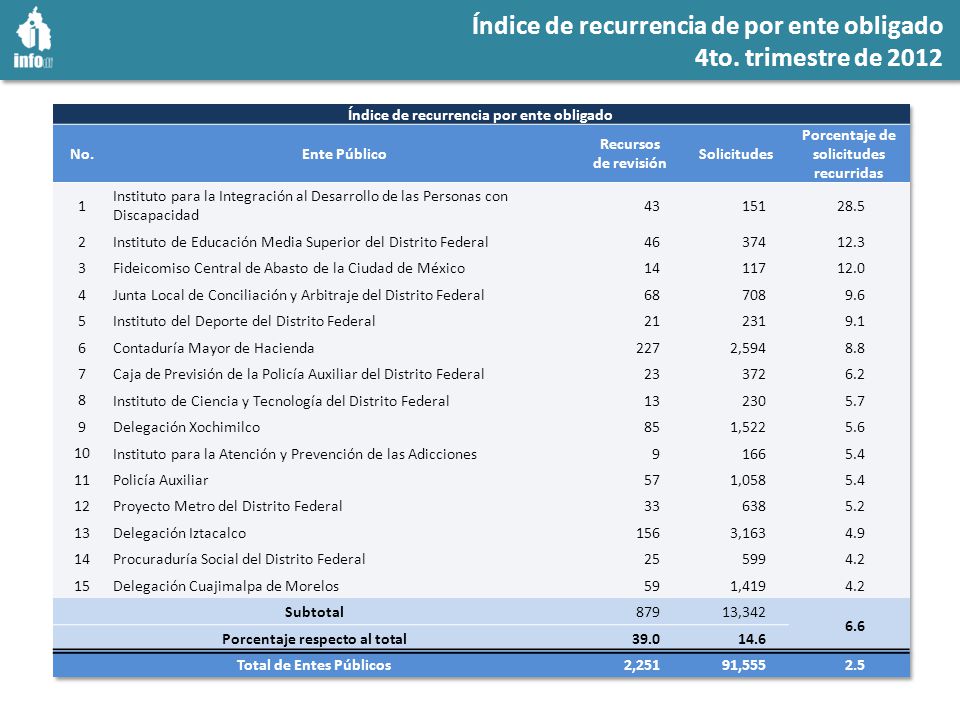Image resolution: width=960 pixels, height=720 pixels.
Task: Click total recursos value 2,251
Action: [x=642, y=665]
